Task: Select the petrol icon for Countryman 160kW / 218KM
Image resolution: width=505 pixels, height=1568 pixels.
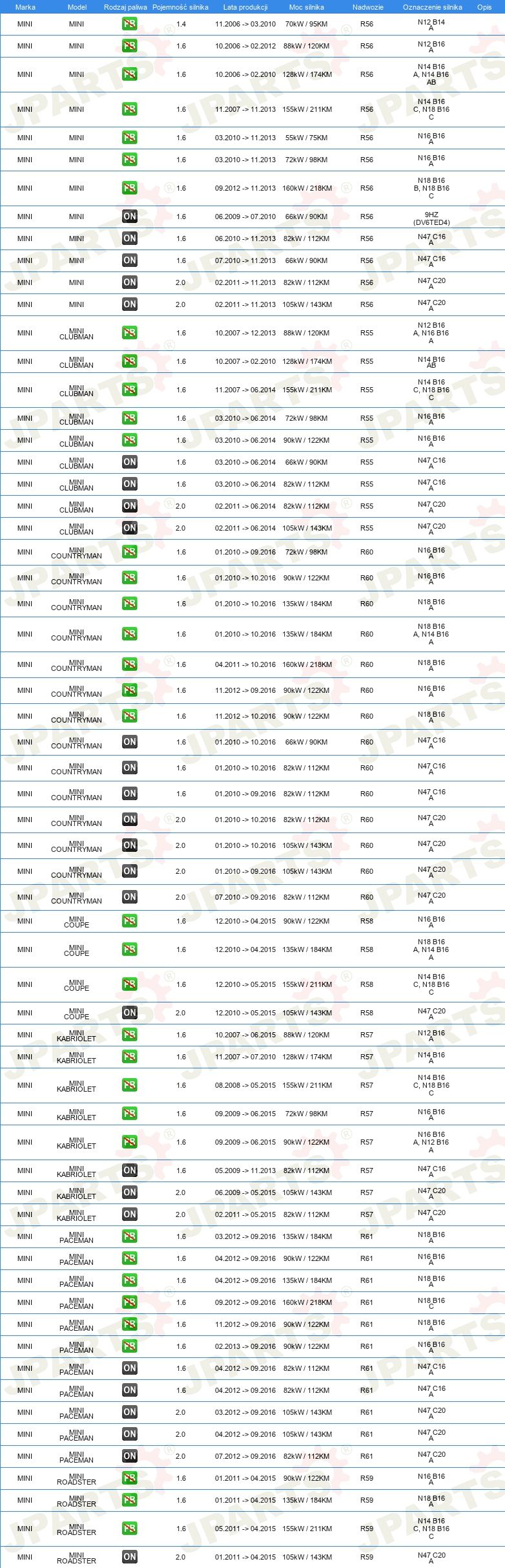Action: (129, 664)
